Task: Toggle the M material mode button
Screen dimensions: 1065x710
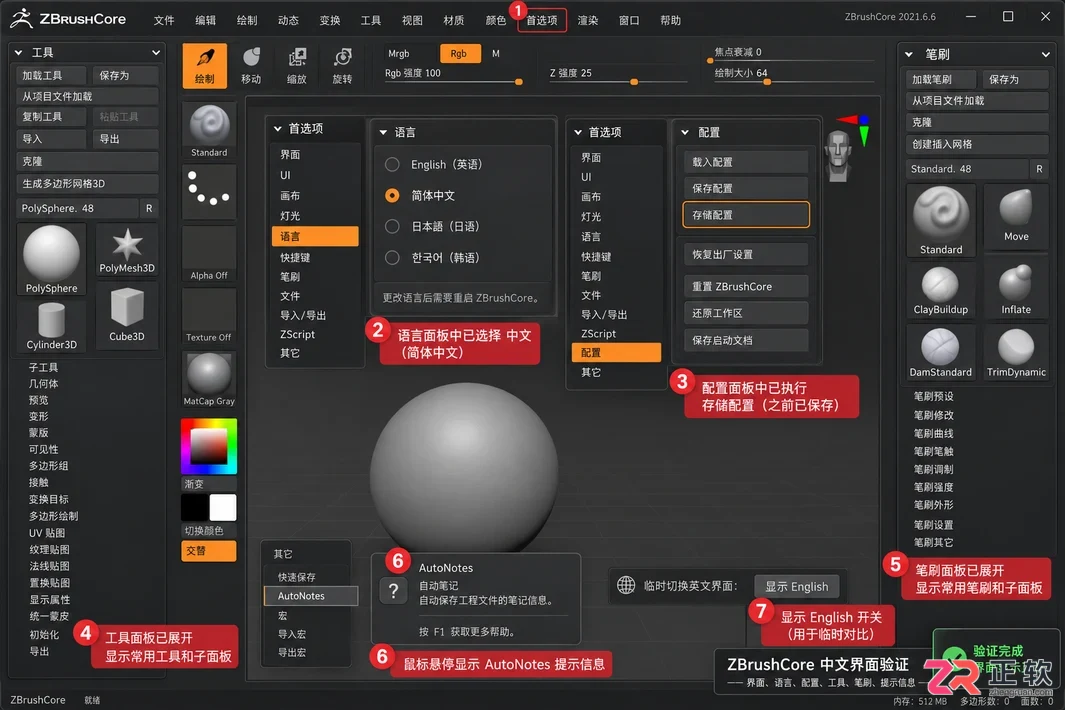Action: [496, 54]
